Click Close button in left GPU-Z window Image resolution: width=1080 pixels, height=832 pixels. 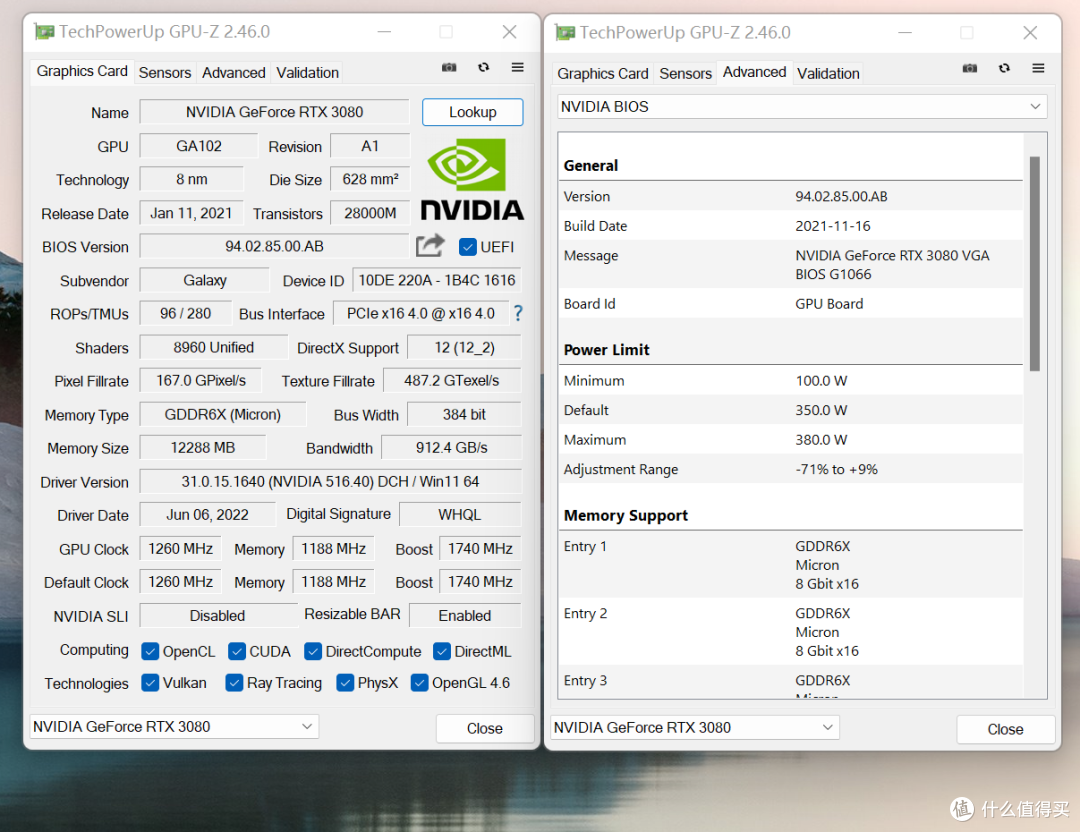click(x=485, y=728)
